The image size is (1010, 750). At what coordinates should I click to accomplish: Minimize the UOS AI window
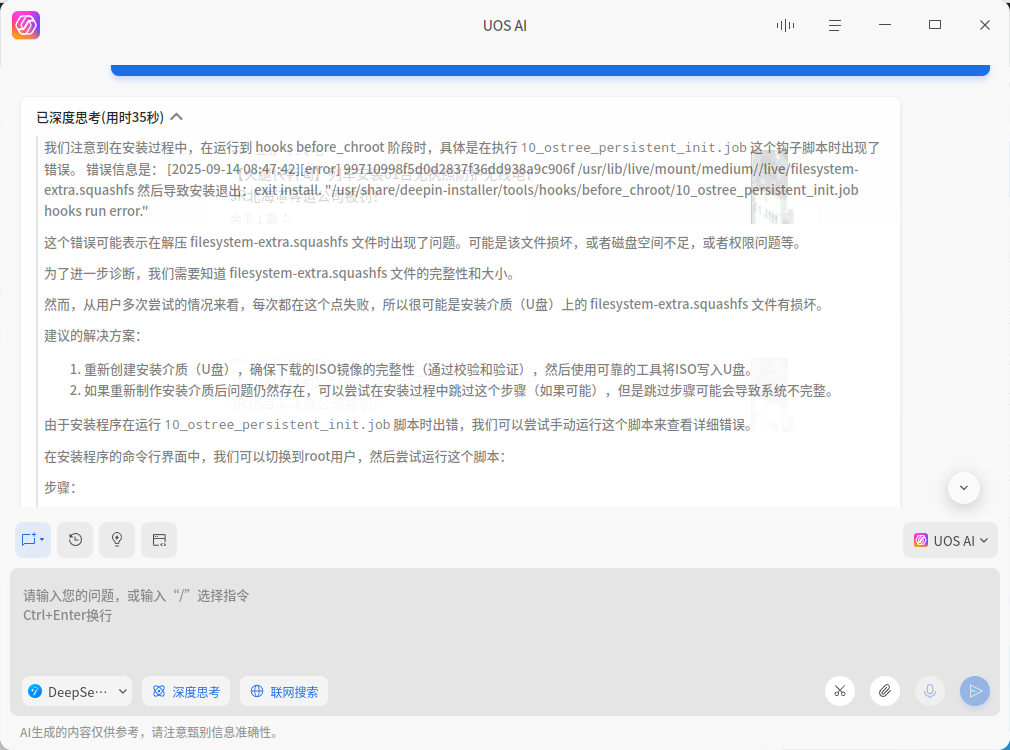click(x=885, y=25)
